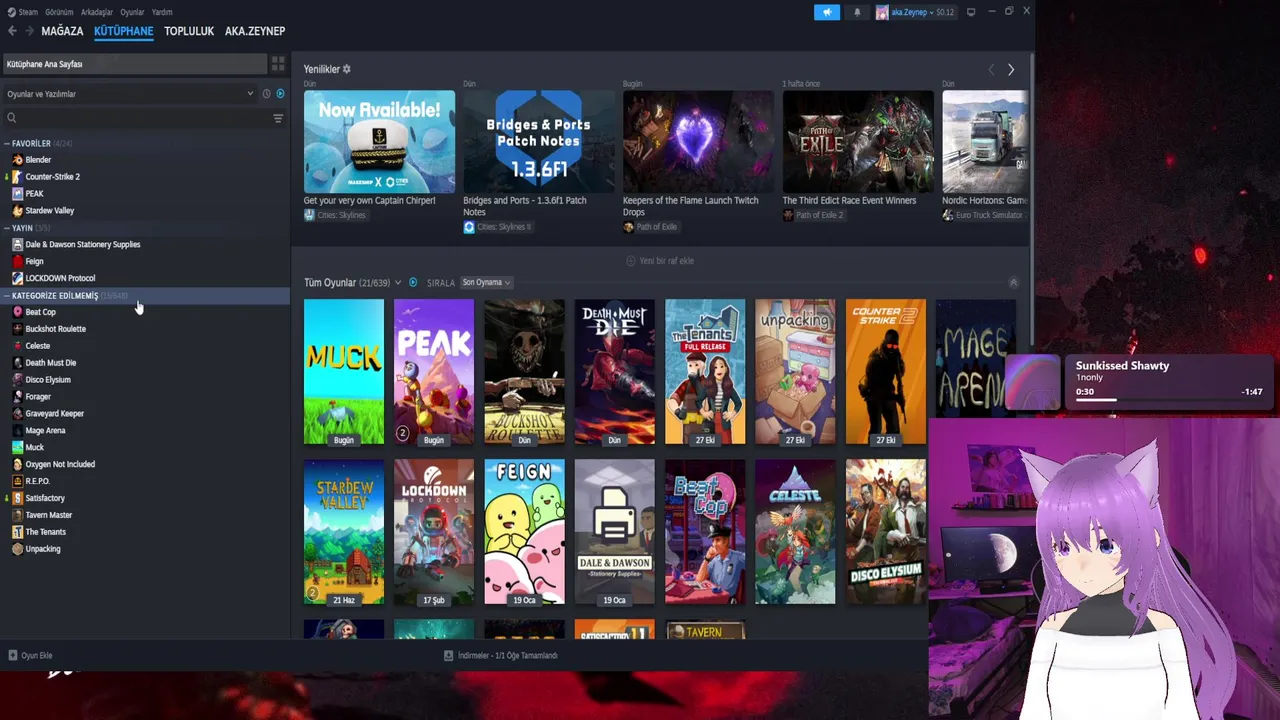The height and width of the screenshot is (720, 1280).
Task: Open the Görünüm menu
Action: coord(59,12)
